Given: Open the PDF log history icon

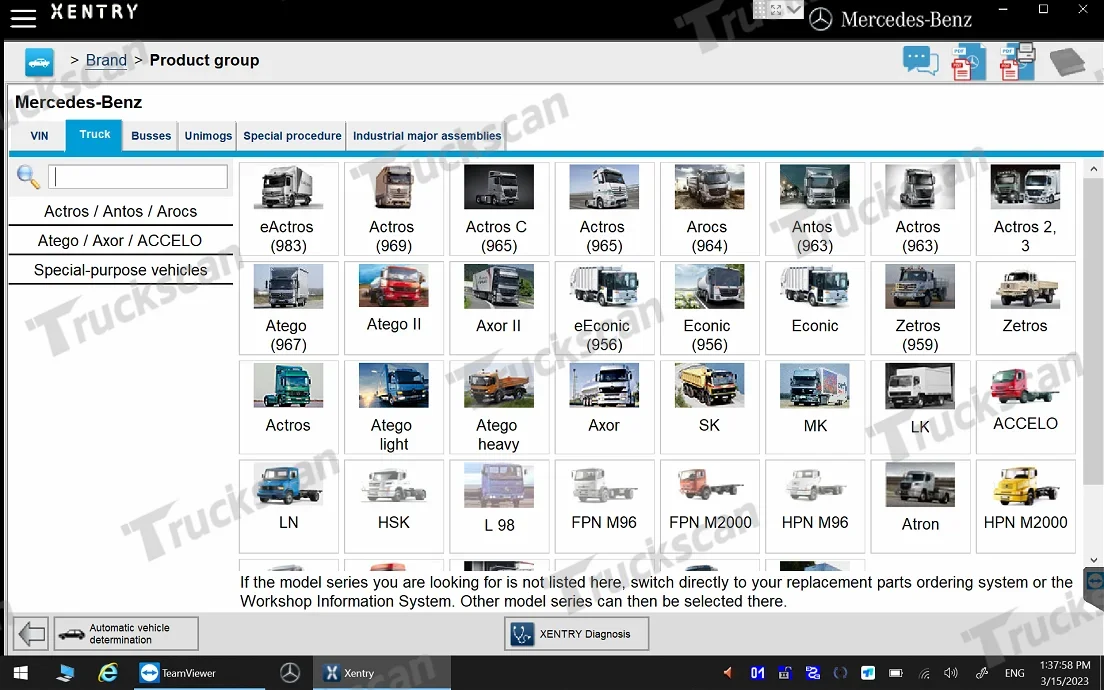Looking at the screenshot, I should pyautogui.click(x=969, y=61).
